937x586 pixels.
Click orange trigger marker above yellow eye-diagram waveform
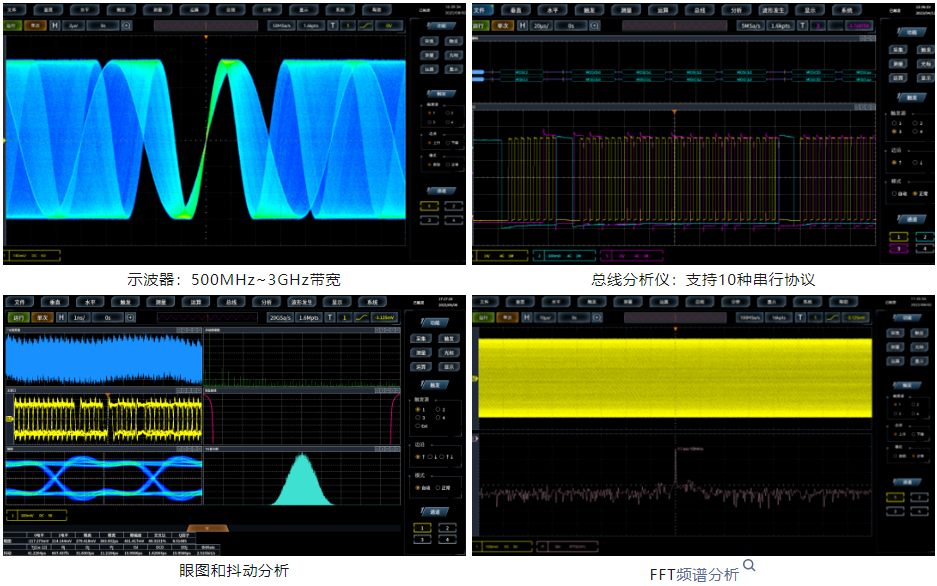click(x=106, y=393)
